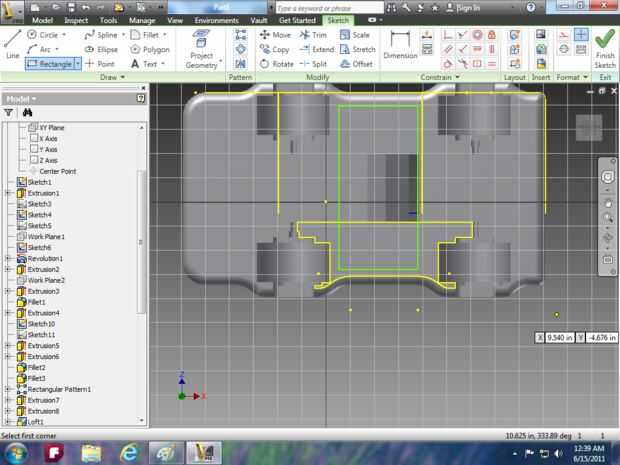Select the Copy tool
Screen dimensions: 620x465
point(275,49)
